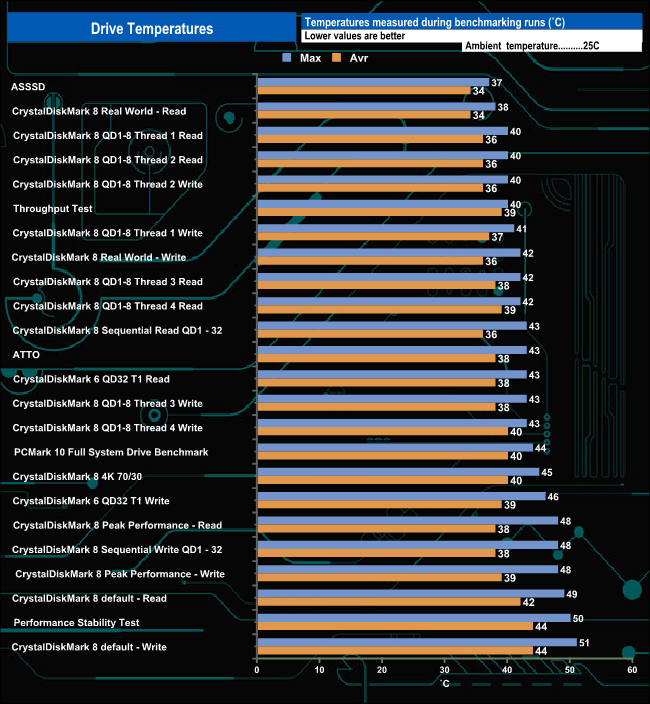Viewport: 650px width, 704px height.
Task: Click the x-axis tick label 60
Action: pos(632,670)
